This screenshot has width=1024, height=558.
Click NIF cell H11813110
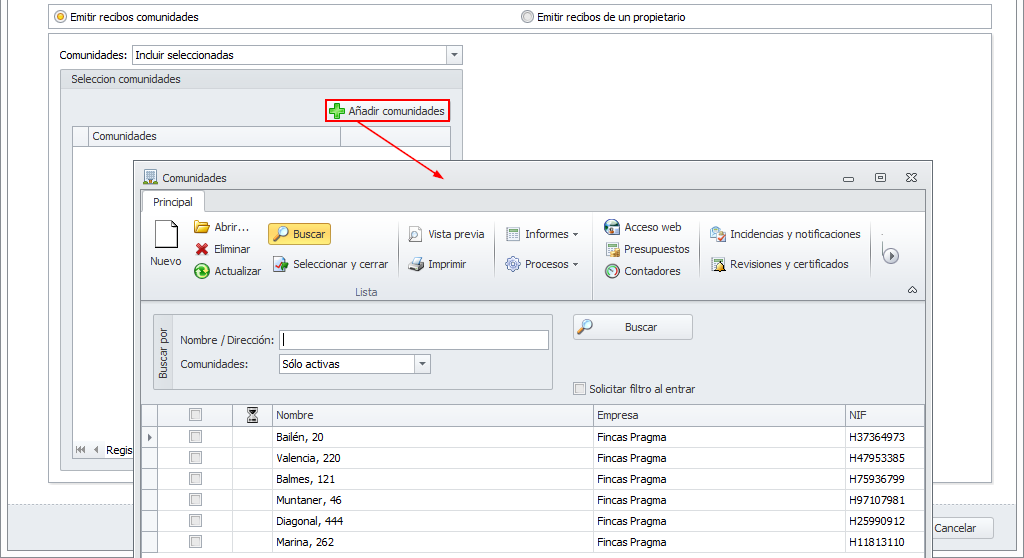(885, 542)
